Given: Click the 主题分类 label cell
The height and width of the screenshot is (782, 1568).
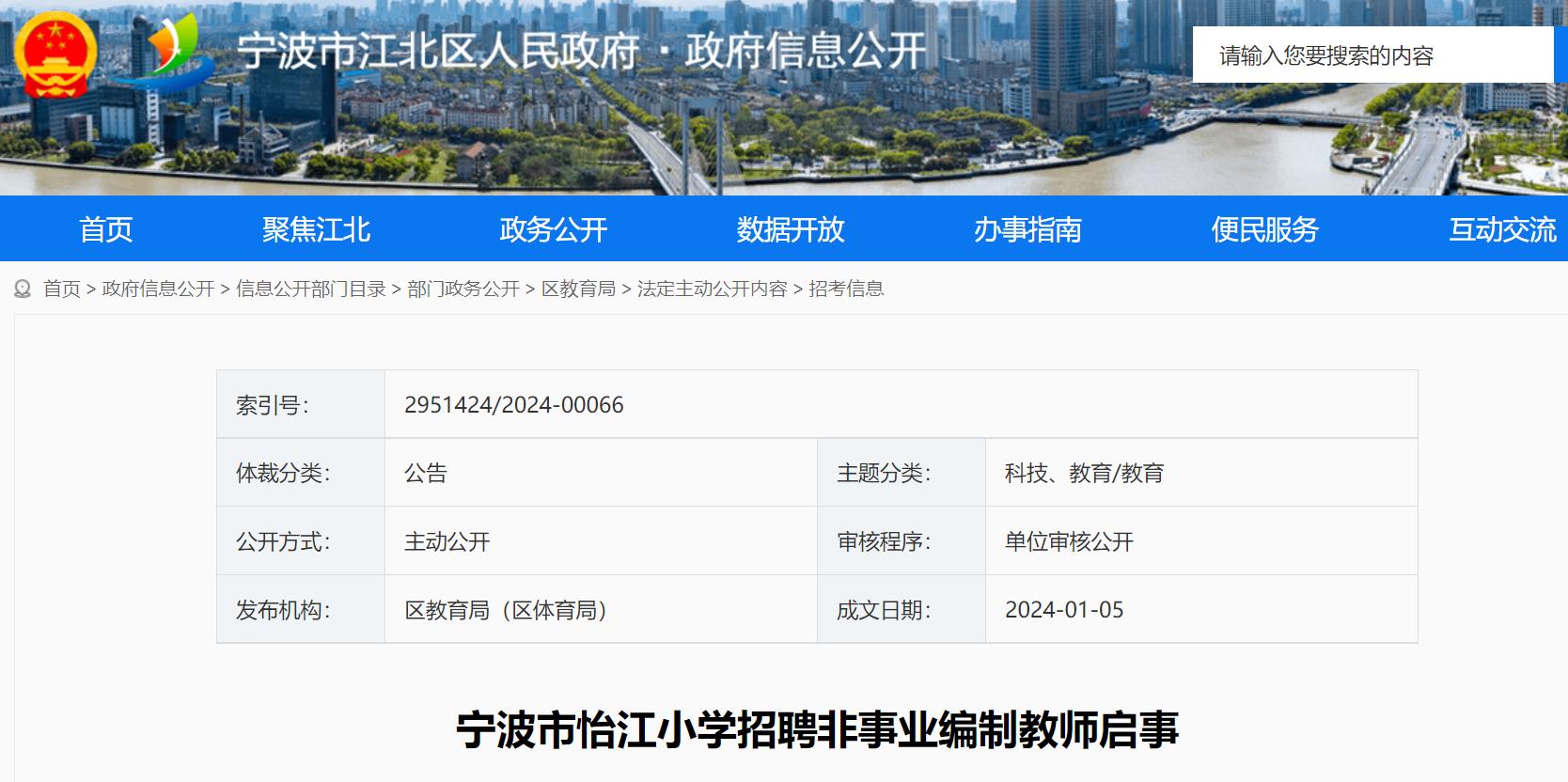Looking at the screenshot, I should pyautogui.click(x=902, y=473).
